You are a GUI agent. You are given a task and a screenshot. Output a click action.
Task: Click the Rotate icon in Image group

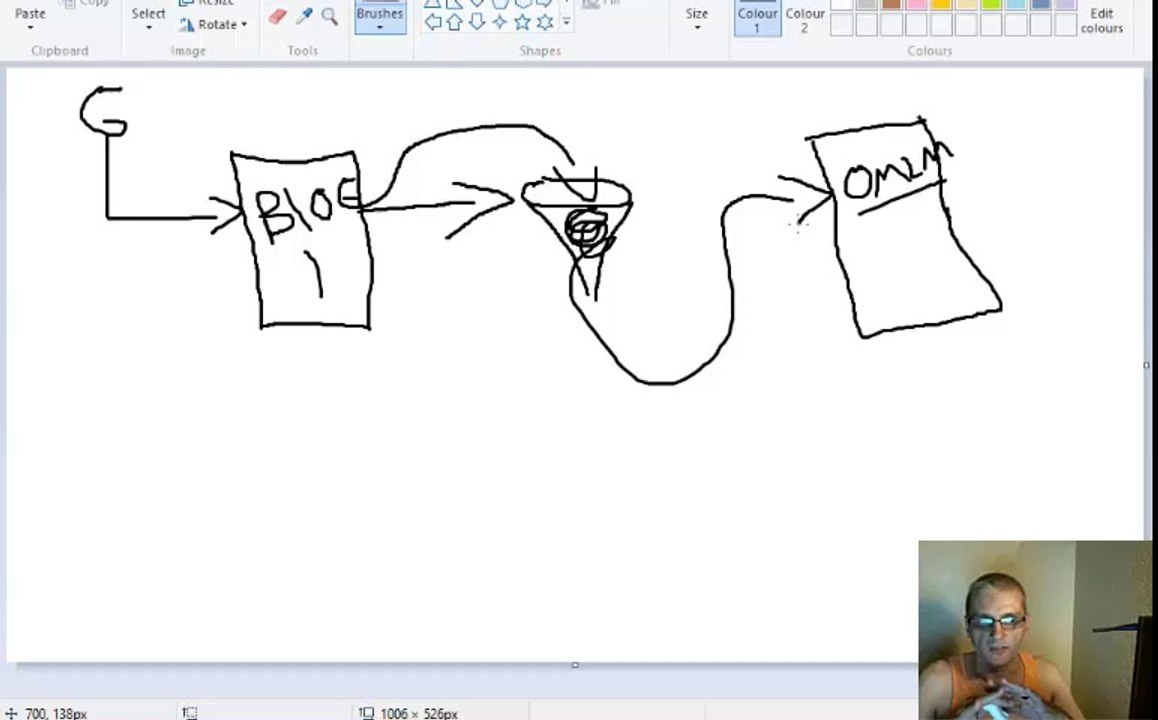187,24
